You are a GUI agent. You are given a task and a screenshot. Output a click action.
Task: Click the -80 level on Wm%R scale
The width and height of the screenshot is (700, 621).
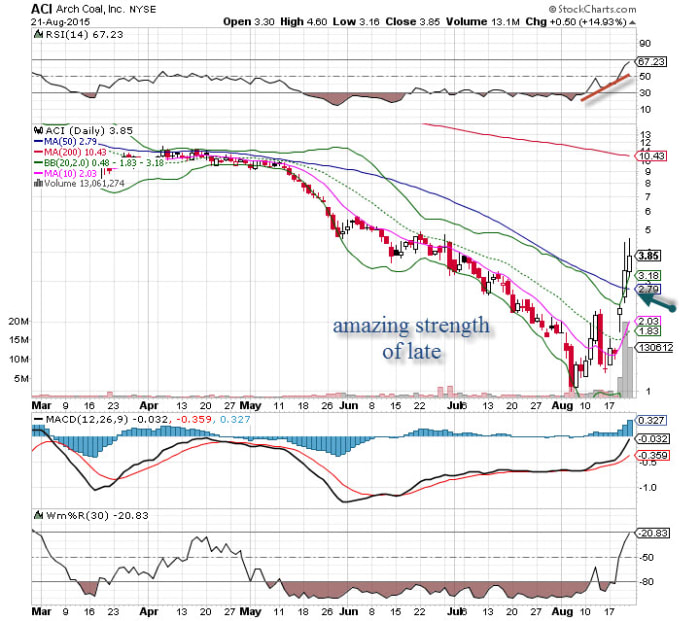pos(648,581)
